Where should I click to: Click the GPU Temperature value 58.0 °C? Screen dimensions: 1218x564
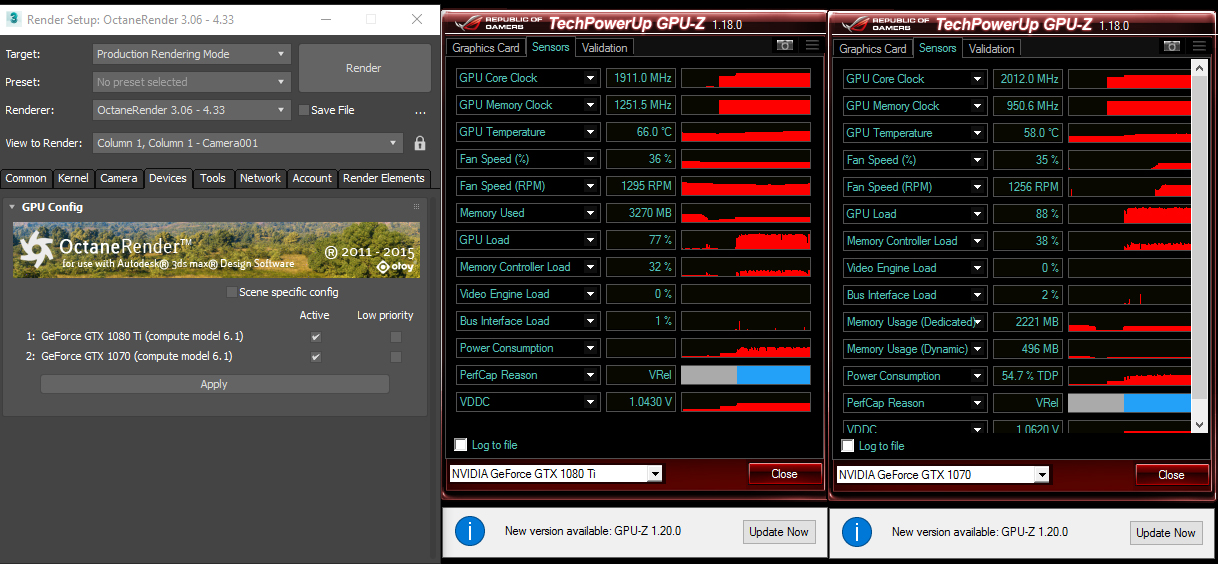(1028, 133)
